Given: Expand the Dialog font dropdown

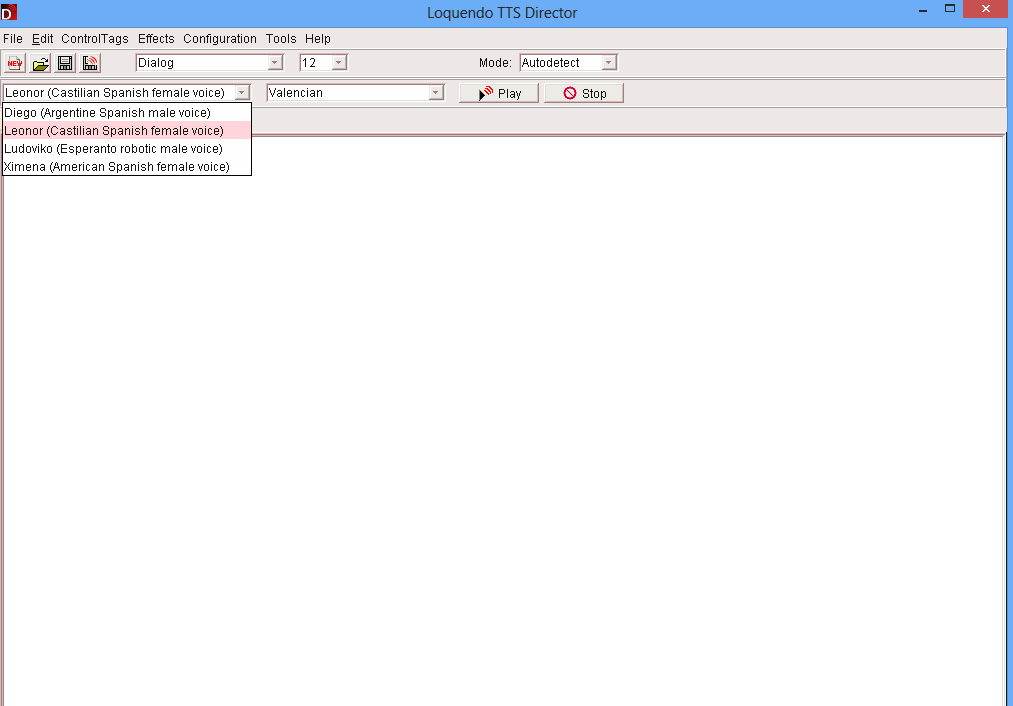Looking at the screenshot, I should tap(275, 63).
